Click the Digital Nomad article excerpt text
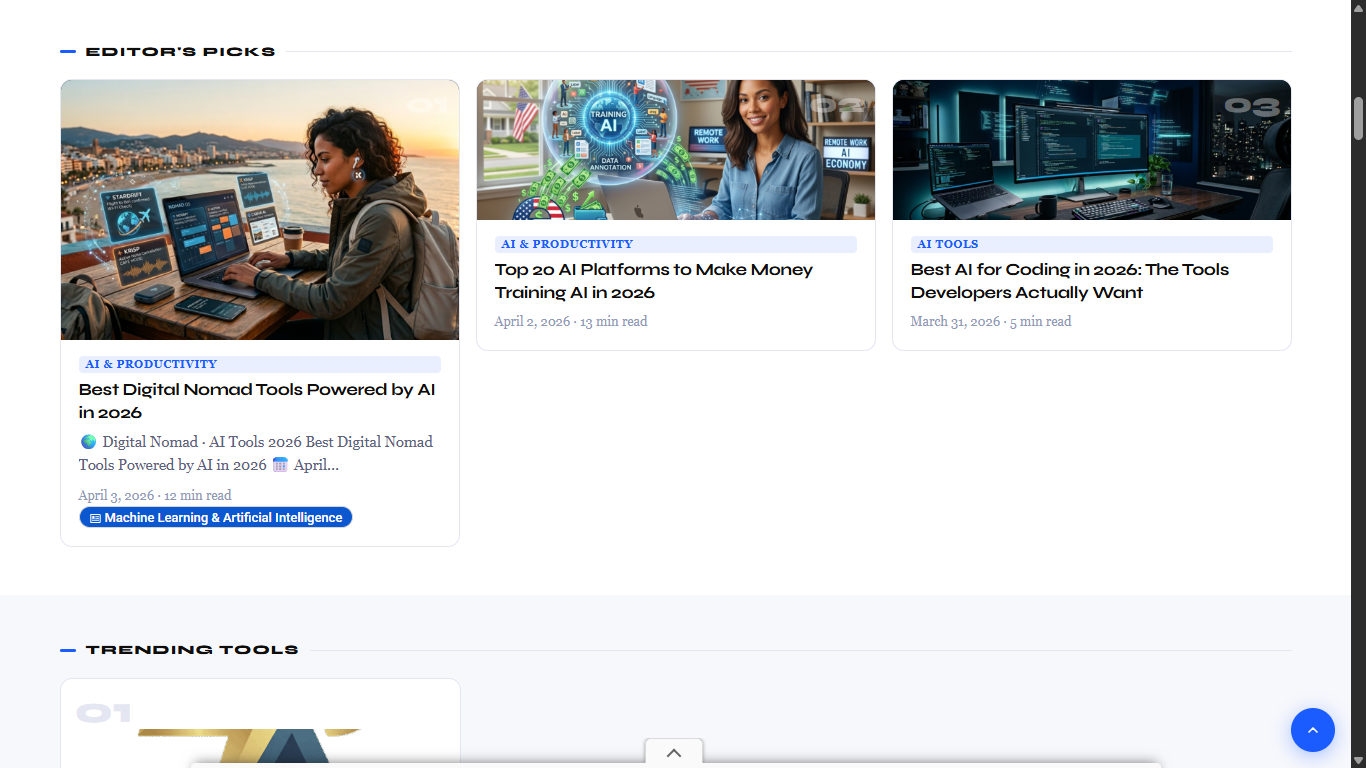Screen dimensions: 1366x768 [256, 453]
